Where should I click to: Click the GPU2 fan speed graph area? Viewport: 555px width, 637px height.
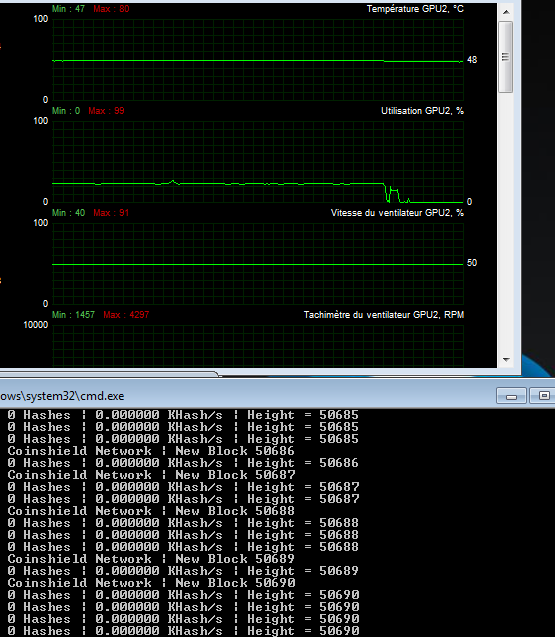258,264
